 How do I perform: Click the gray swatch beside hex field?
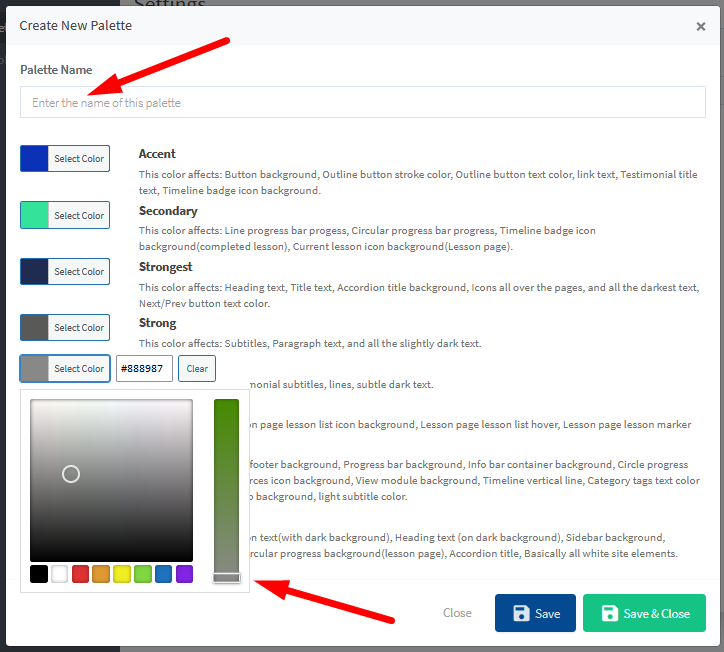pyautogui.click(x=34, y=368)
